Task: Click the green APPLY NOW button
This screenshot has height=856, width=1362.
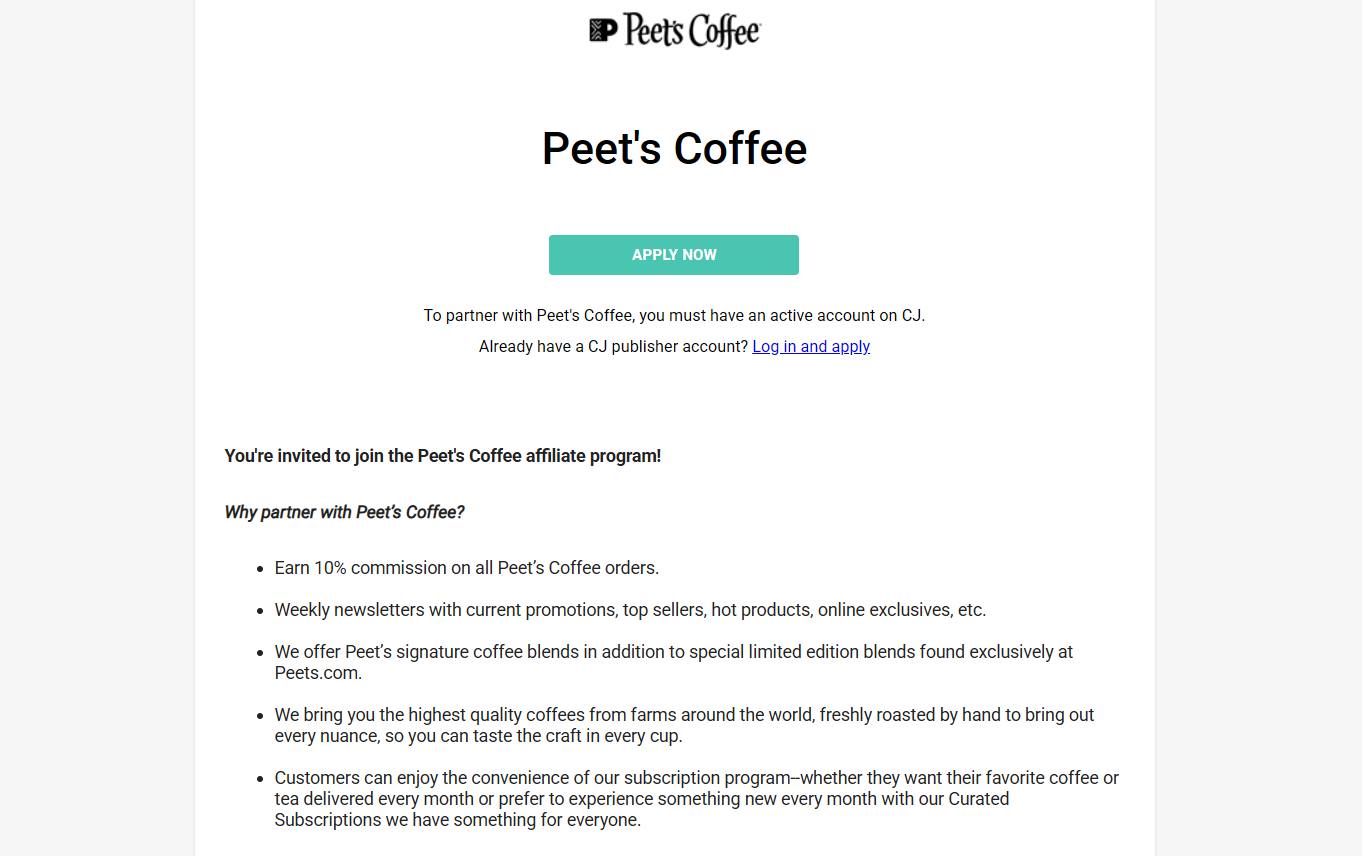Action: 674,255
